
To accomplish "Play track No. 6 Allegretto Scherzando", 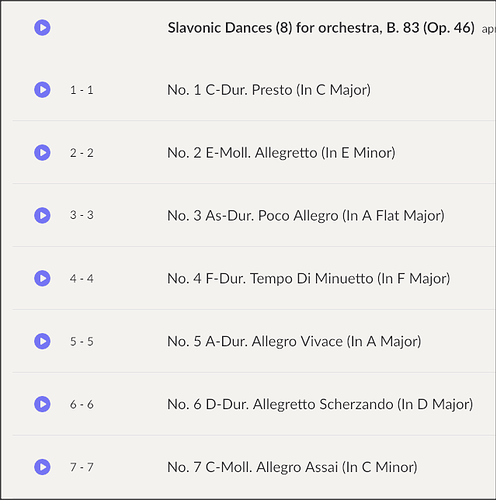I will [x=42, y=404].
